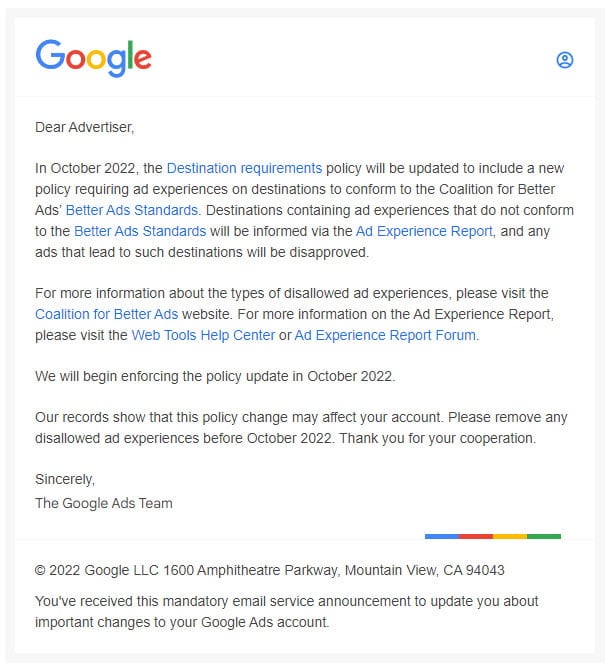Click the 'Our records show' paragraph
The image size is (611, 671).
point(301,428)
